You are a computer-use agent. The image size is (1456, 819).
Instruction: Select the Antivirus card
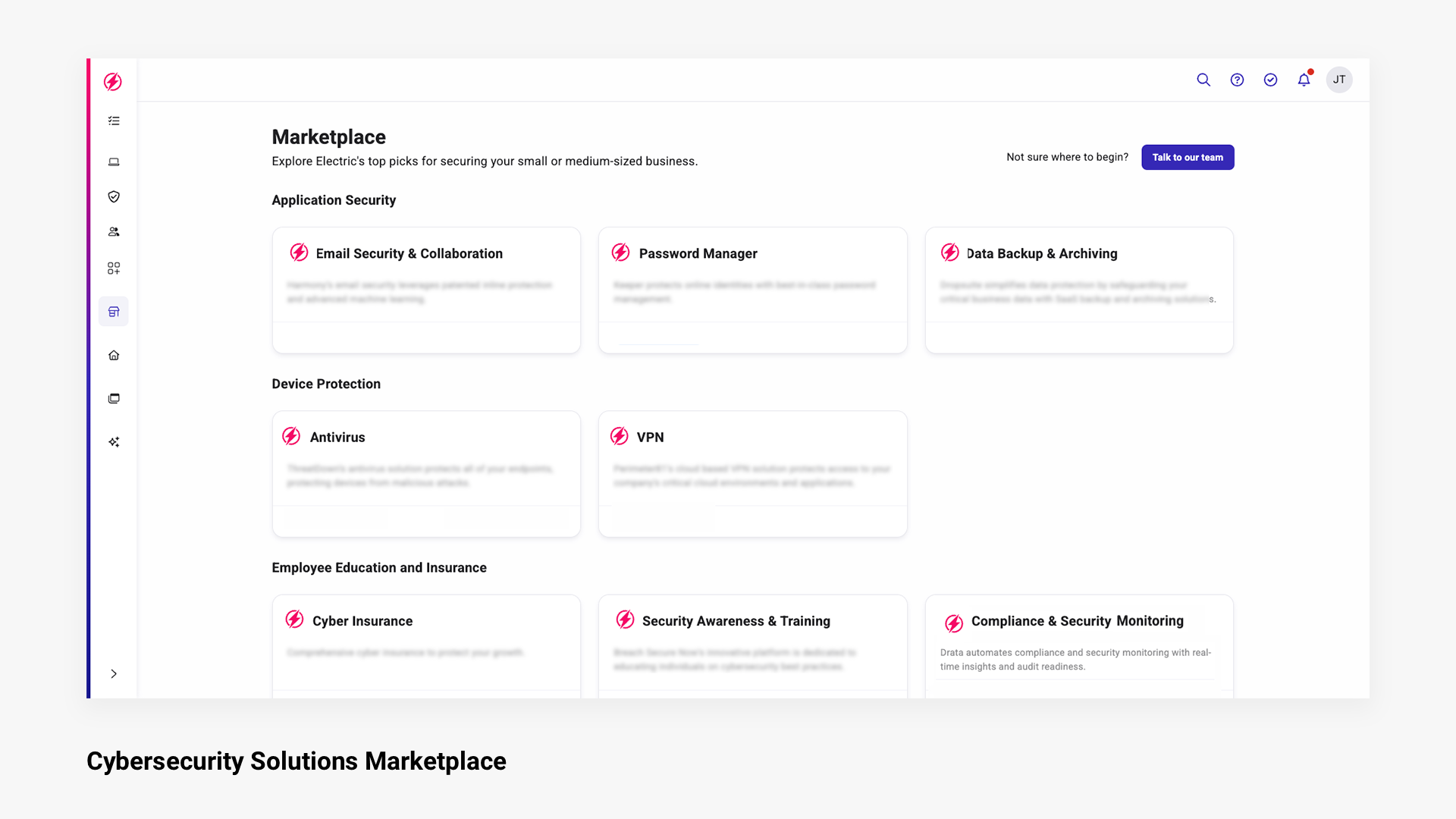pyautogui.click(x=426, y=473)
